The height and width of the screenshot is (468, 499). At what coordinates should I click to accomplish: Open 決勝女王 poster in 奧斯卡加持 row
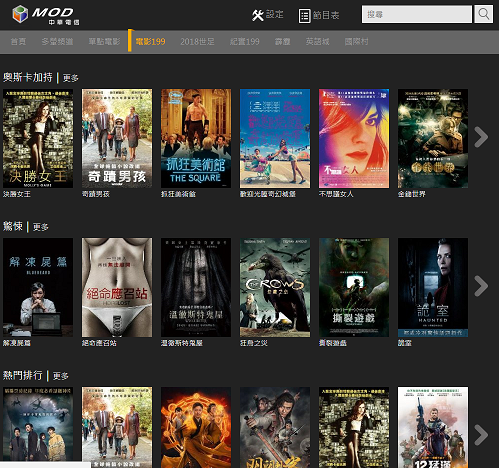click(x=38, y=138)
